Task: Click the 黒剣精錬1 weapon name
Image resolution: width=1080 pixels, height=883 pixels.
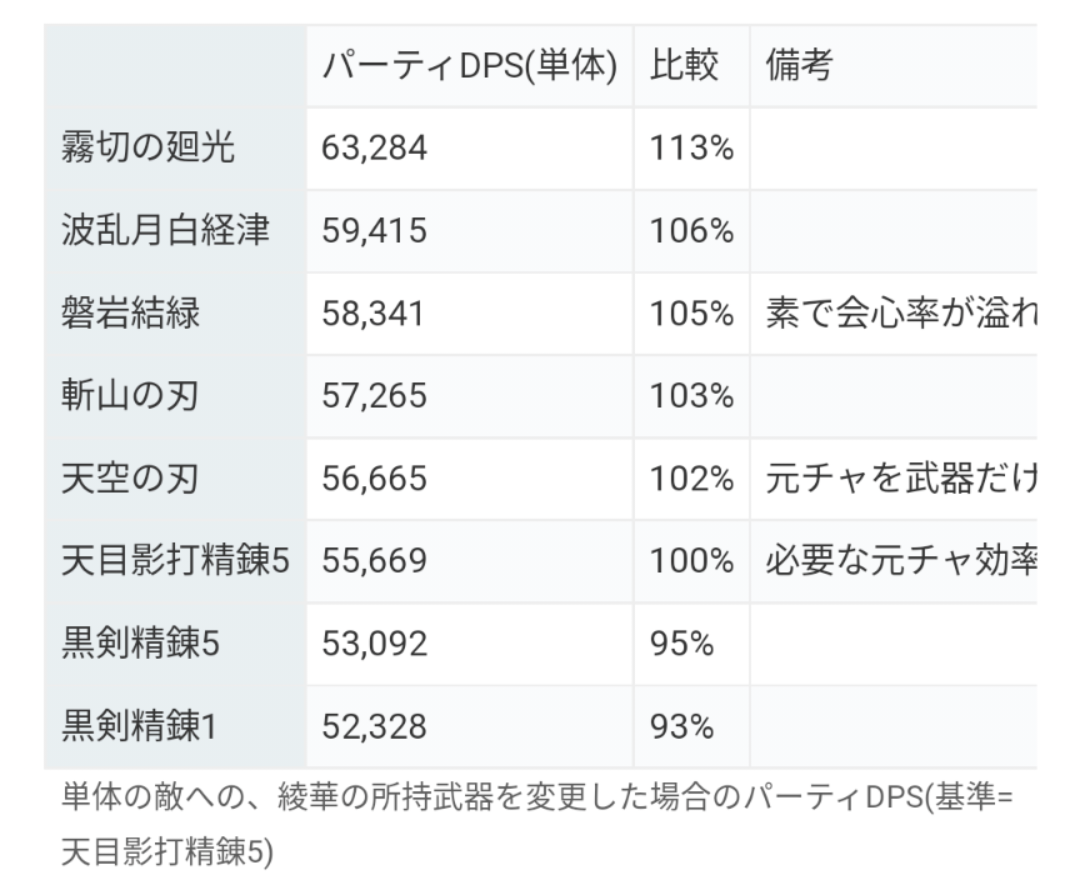Action: pos(139,726)
